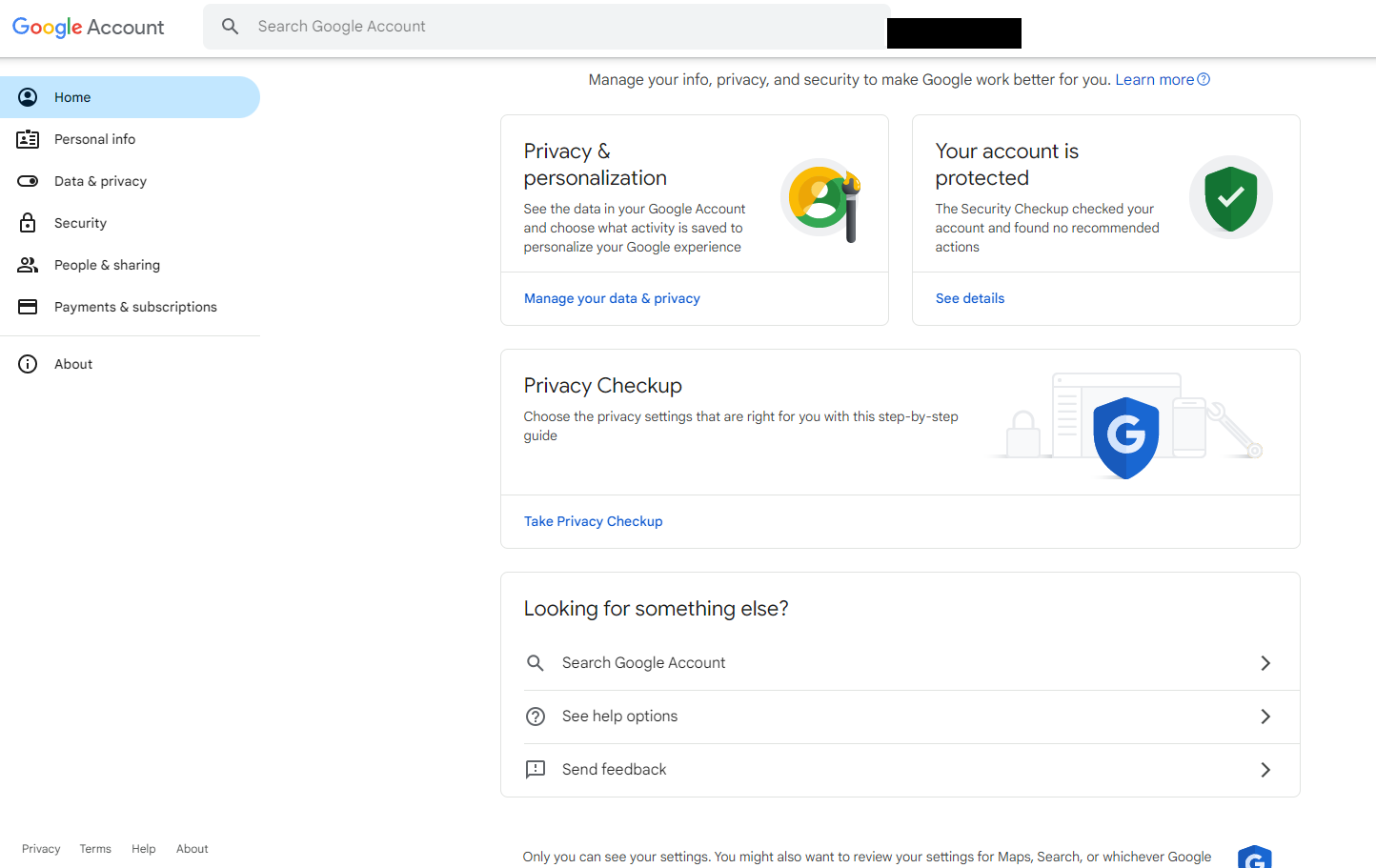Click the Privacy & personalization heading
Screen dimensions: 1376x868
[x=596, y=165]
